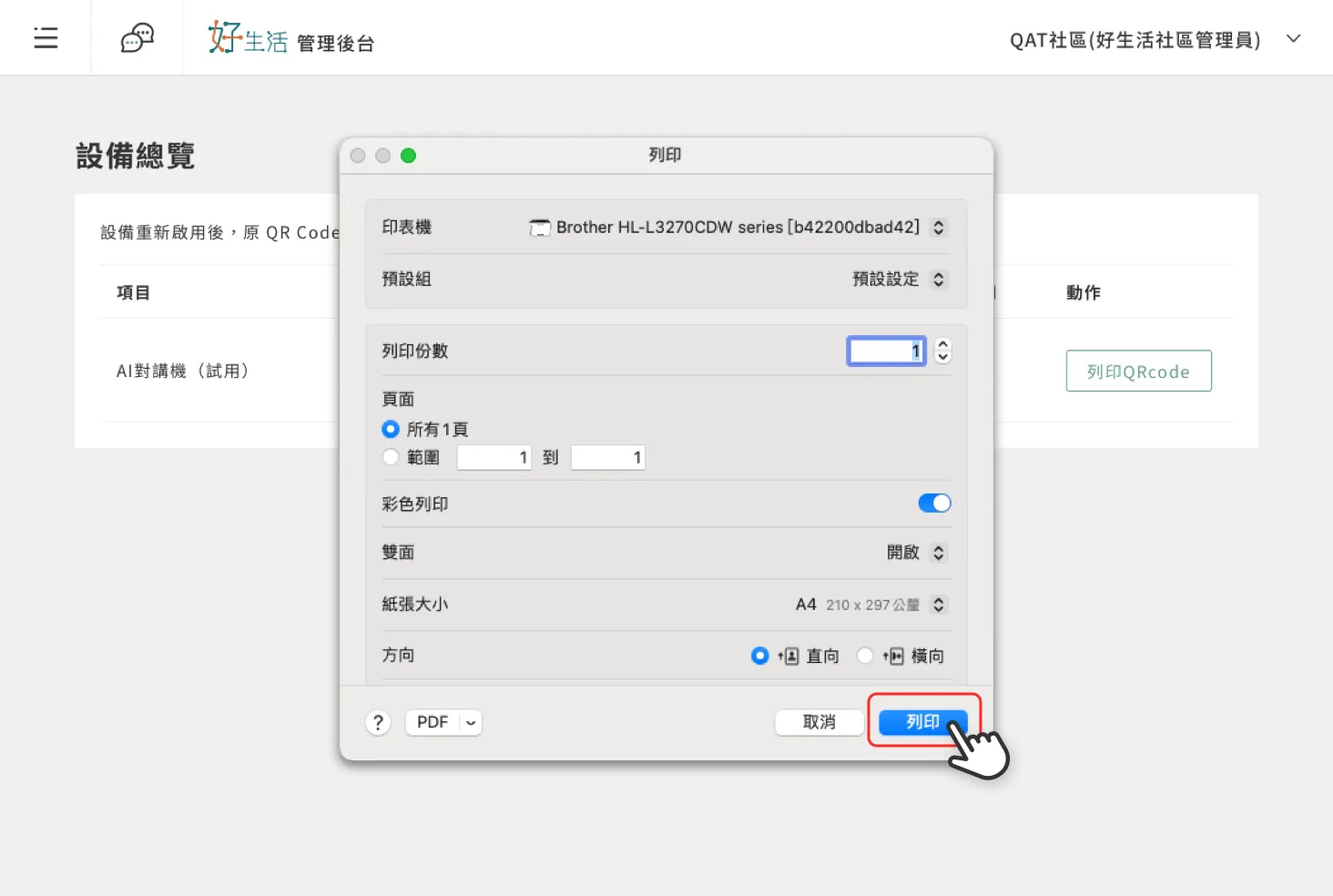The width and height of the screenshot is (1333, 896).
Task: Expand the PDF dropdown arrow
Action: (471, 723)
